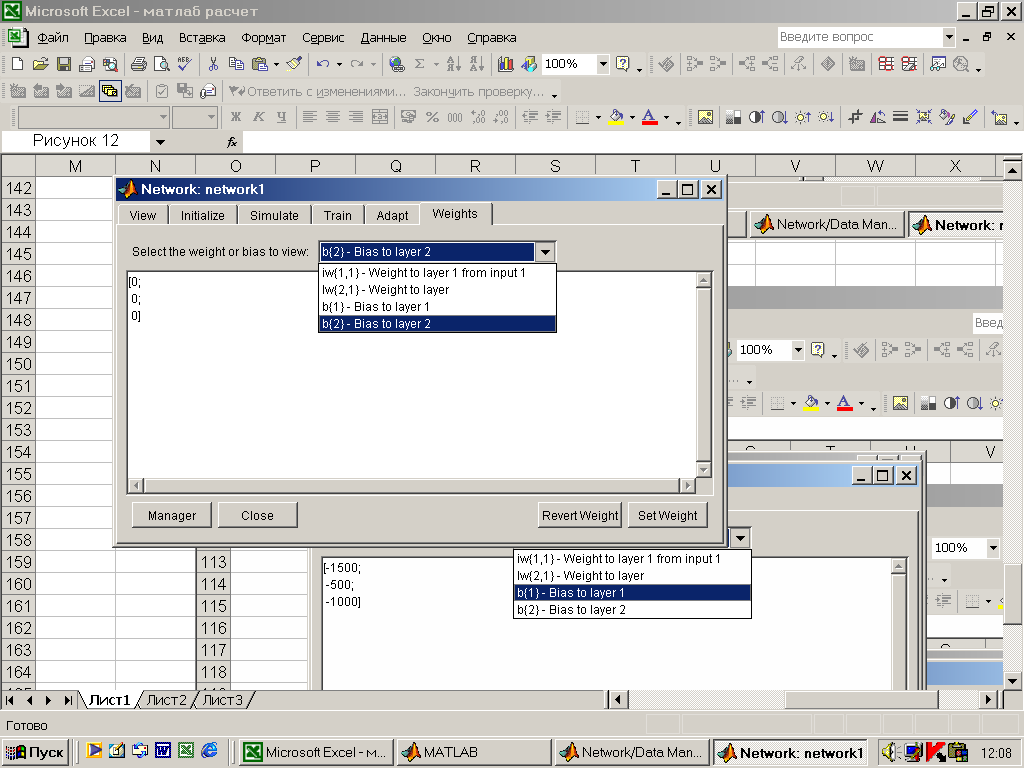Toggle the highlighted Show All Comments button
The height and width of the screenshot is (768, 1024).
pyautogui.click(x=110, y=91)
